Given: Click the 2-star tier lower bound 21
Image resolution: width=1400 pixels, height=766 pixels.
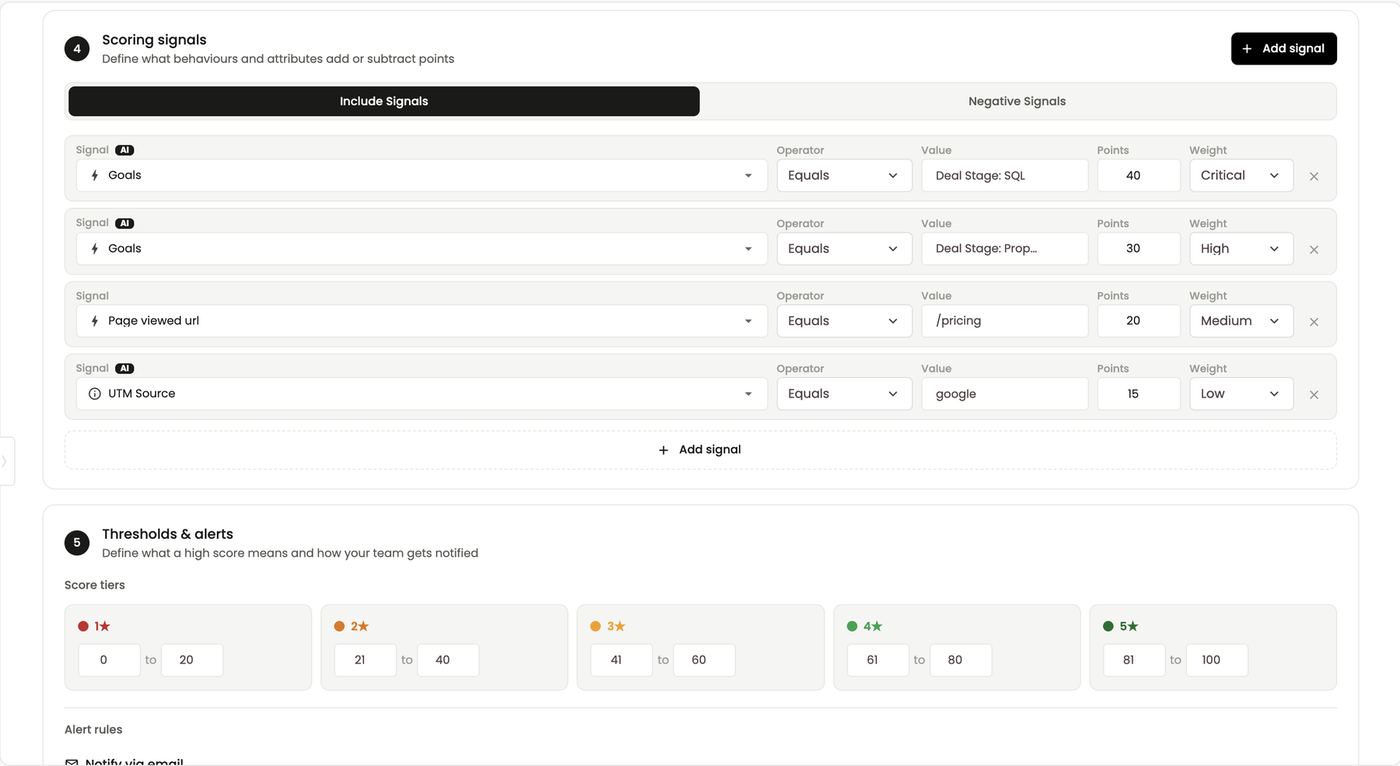Looking at the screenshot, I should point(366,660).
